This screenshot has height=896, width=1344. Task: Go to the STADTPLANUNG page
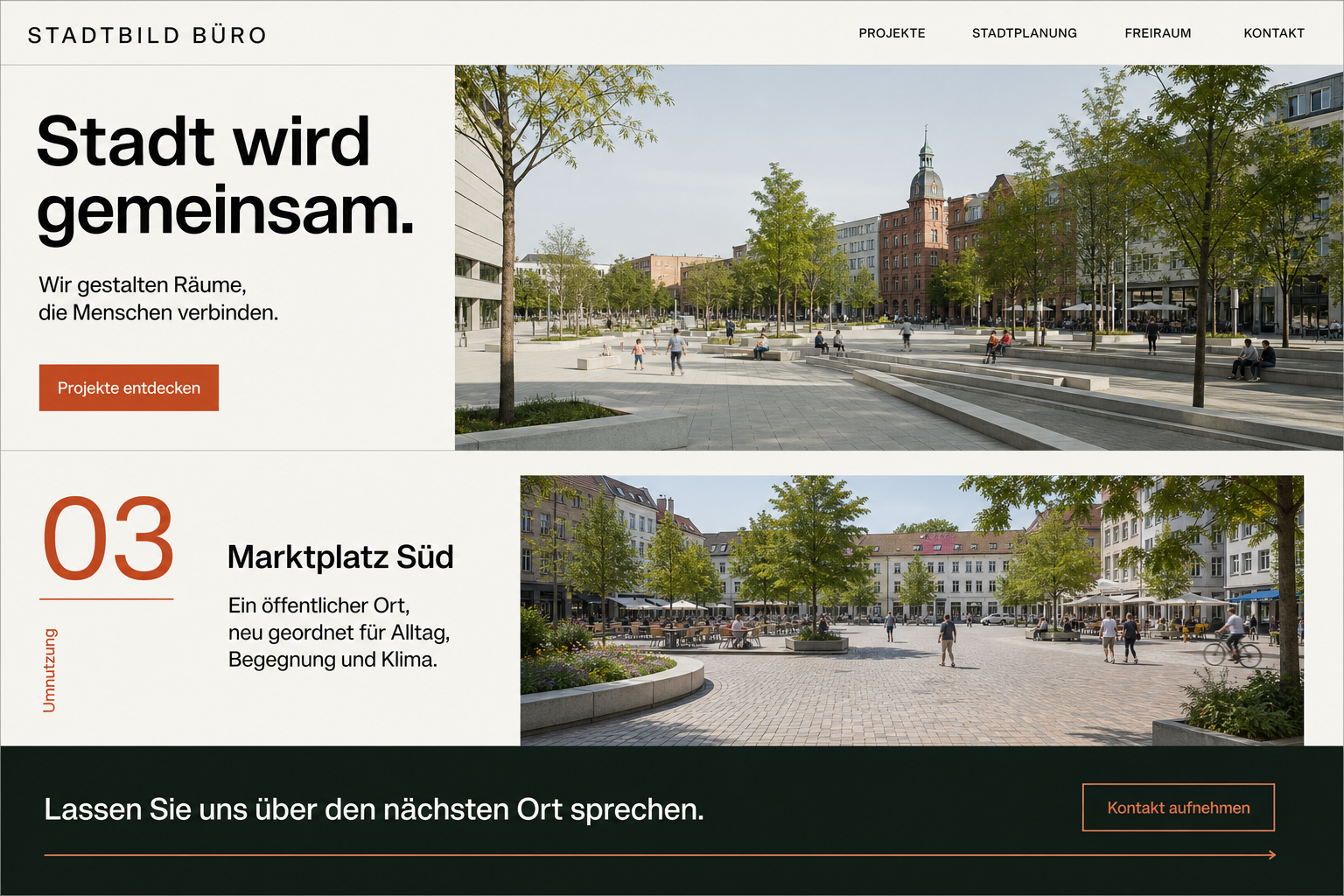tap(1025, 33)
